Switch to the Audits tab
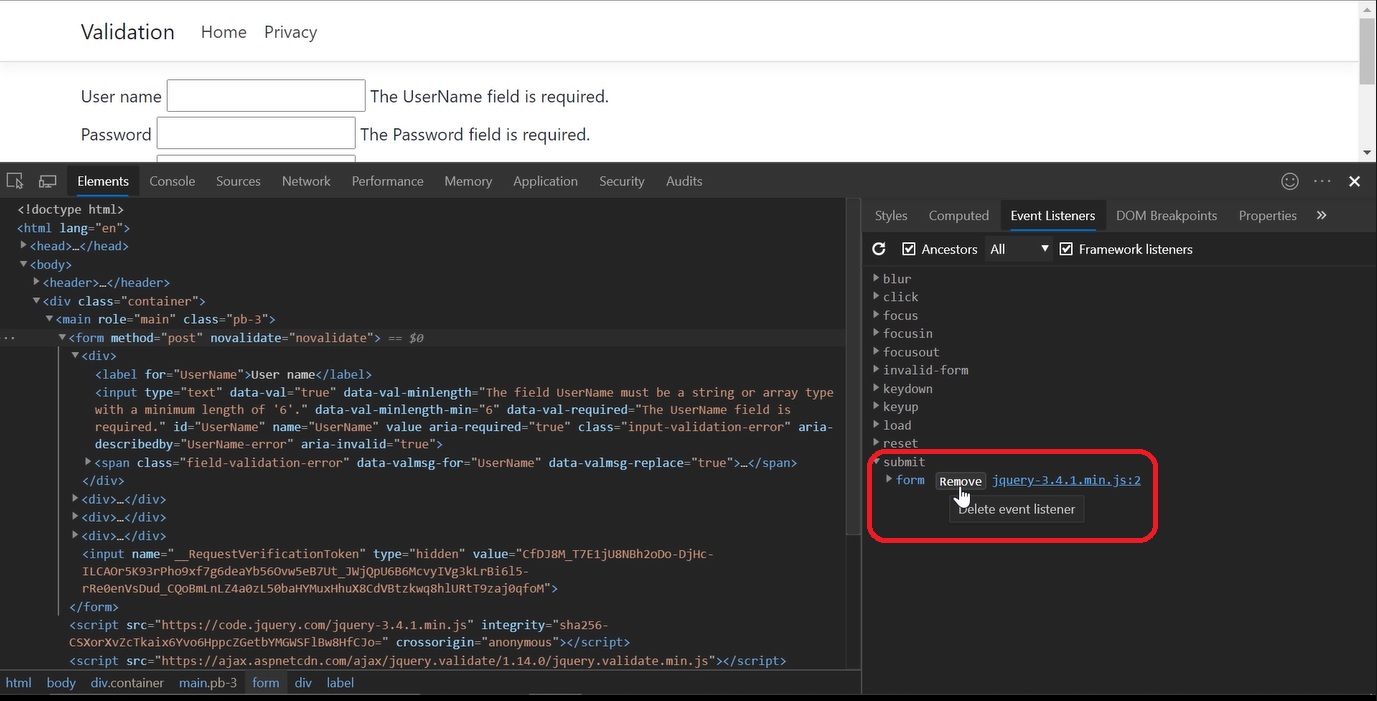1377x701 pixels. point(684,181)
